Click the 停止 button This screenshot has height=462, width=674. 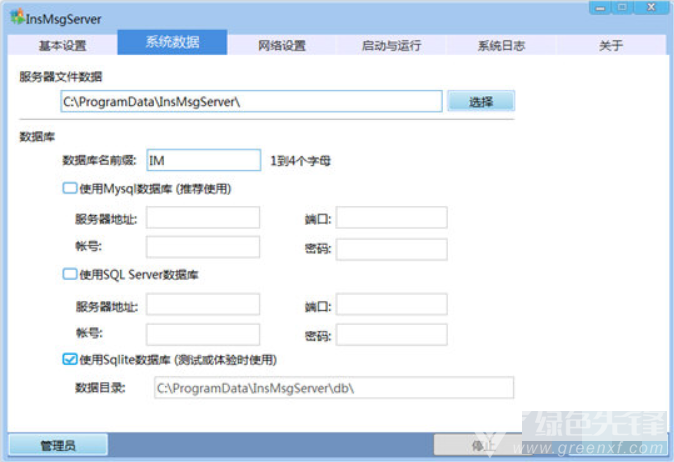click(478, 444)
